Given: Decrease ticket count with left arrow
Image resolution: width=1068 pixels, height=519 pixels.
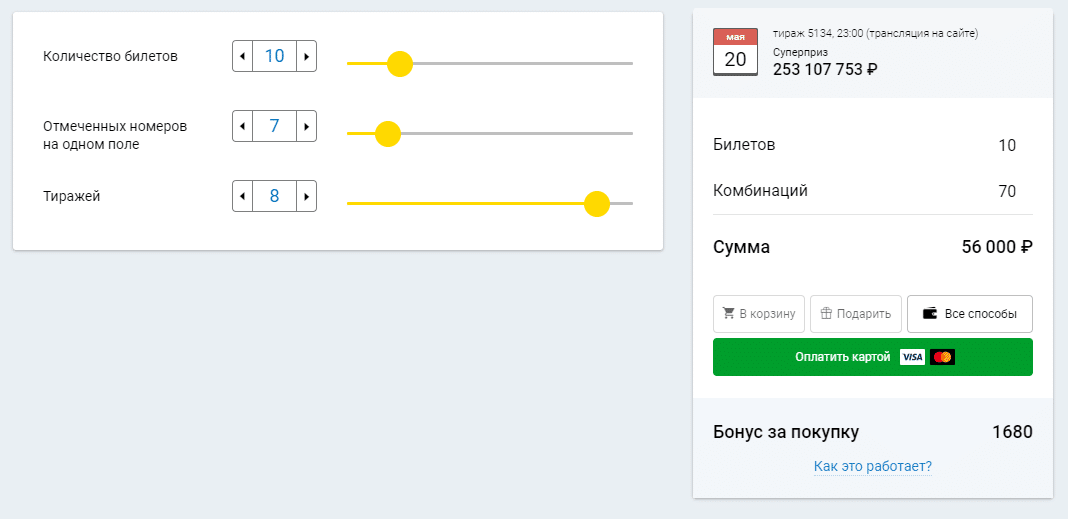Looking at the screenshot, I should click(x=242, y=56).
